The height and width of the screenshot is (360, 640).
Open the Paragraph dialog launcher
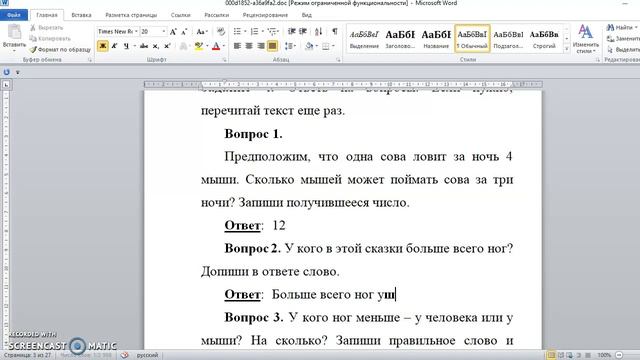338,60
